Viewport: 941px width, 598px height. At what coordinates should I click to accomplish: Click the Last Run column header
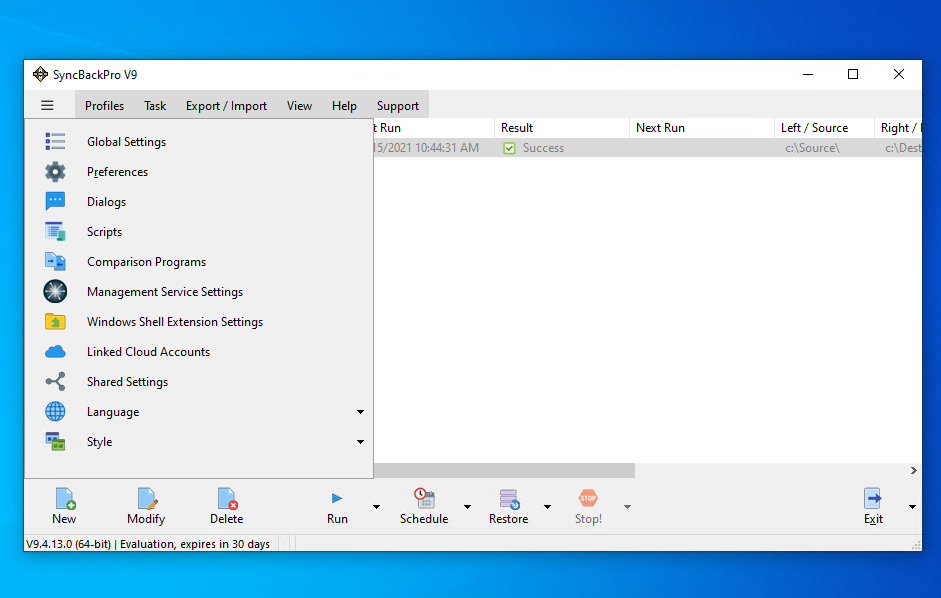[x=433, y=128]
